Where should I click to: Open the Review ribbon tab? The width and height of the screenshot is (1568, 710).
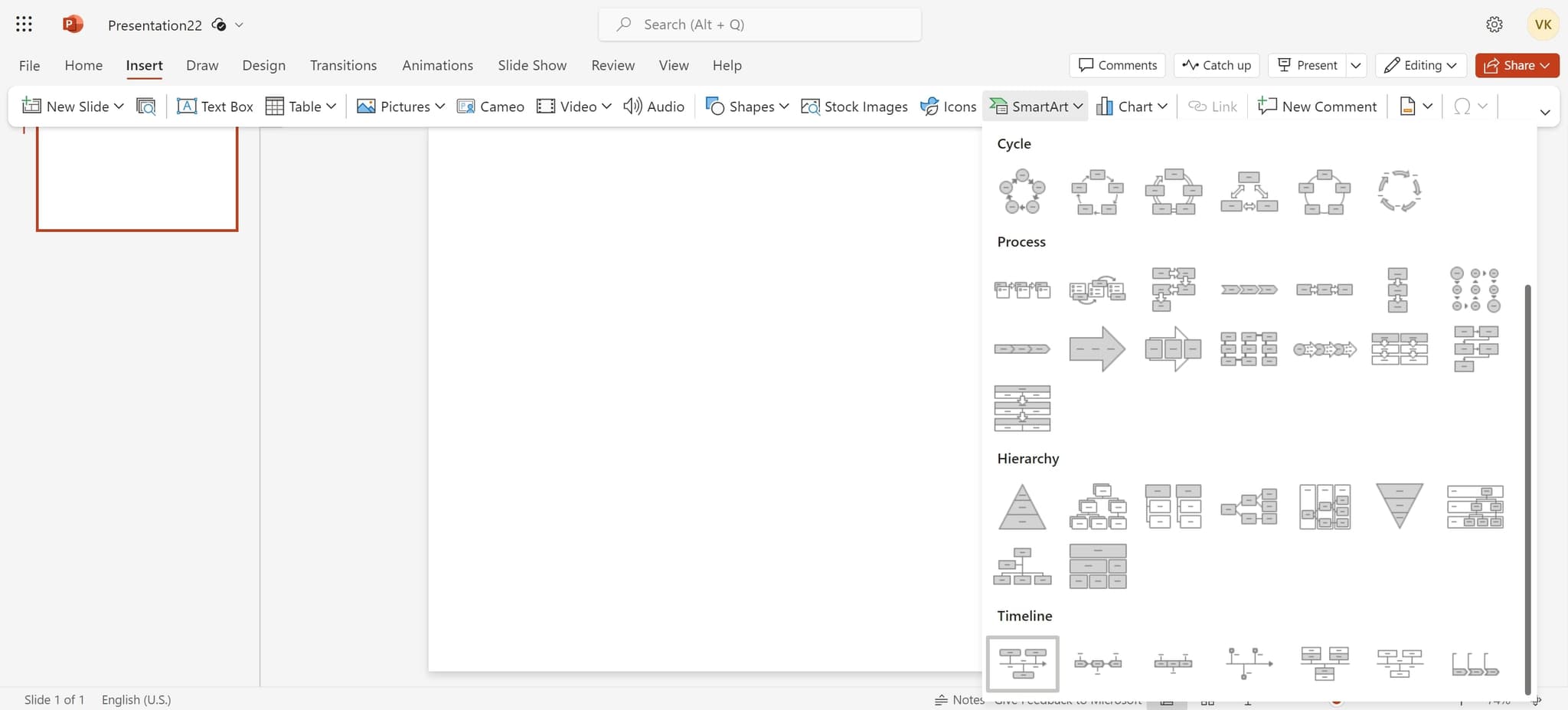coord(612,65)
